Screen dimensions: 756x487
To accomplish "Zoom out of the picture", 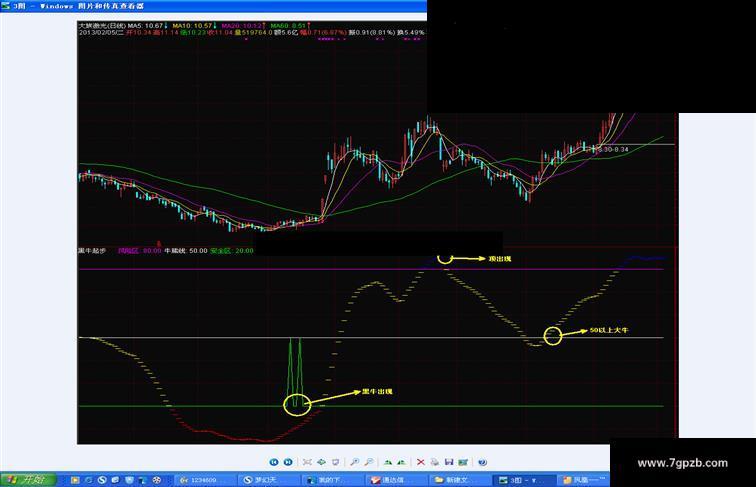I will pyautogui.click(x=369, y=462).
